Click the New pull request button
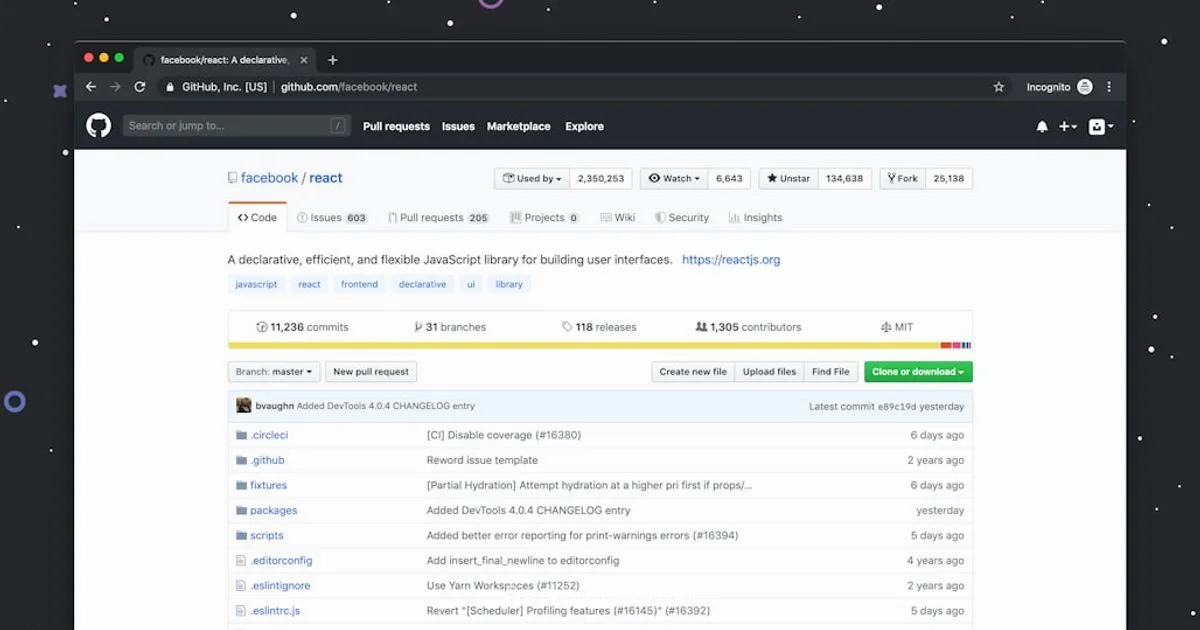This screenshot has height=630, width=1200. [x=371, y=371]
